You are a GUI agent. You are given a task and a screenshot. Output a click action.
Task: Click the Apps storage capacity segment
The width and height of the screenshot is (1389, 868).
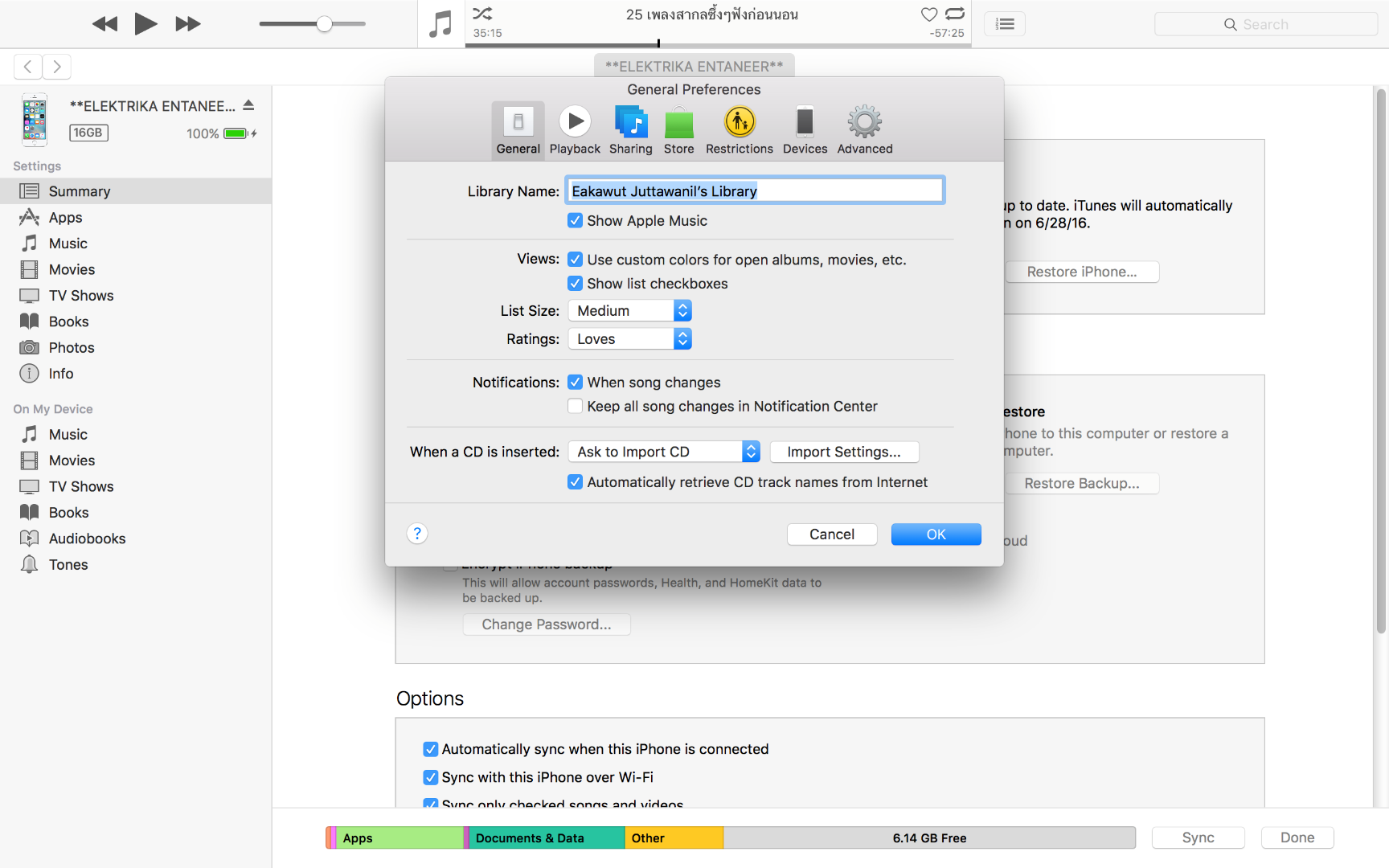(x=400, y=838)
